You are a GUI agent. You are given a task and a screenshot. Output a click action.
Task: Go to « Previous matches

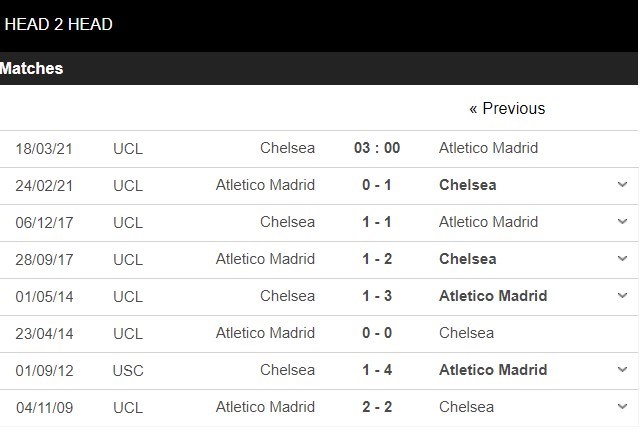507,108
